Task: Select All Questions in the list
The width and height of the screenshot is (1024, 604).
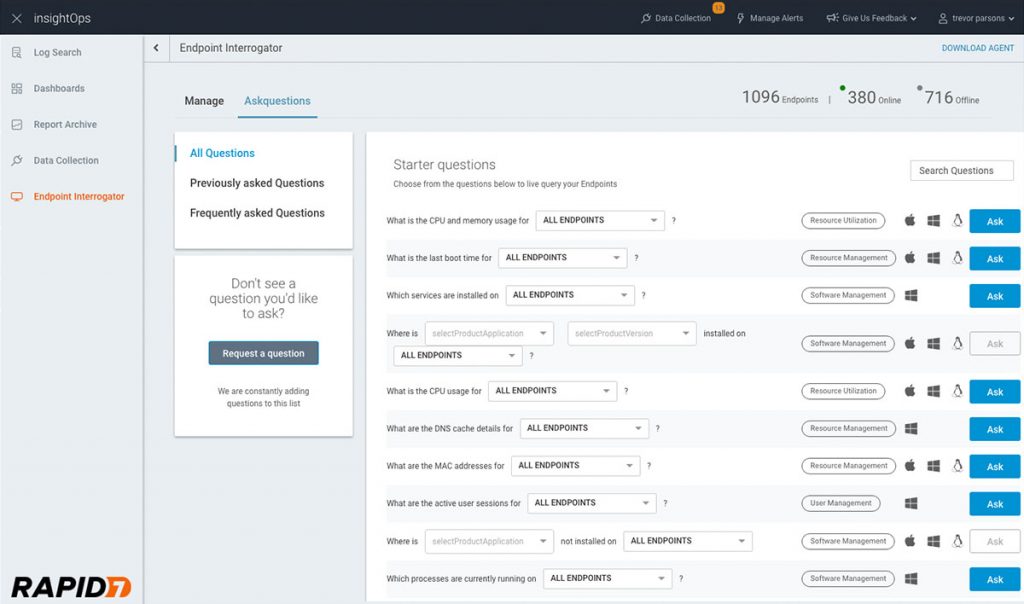Action: click(222, 153)
